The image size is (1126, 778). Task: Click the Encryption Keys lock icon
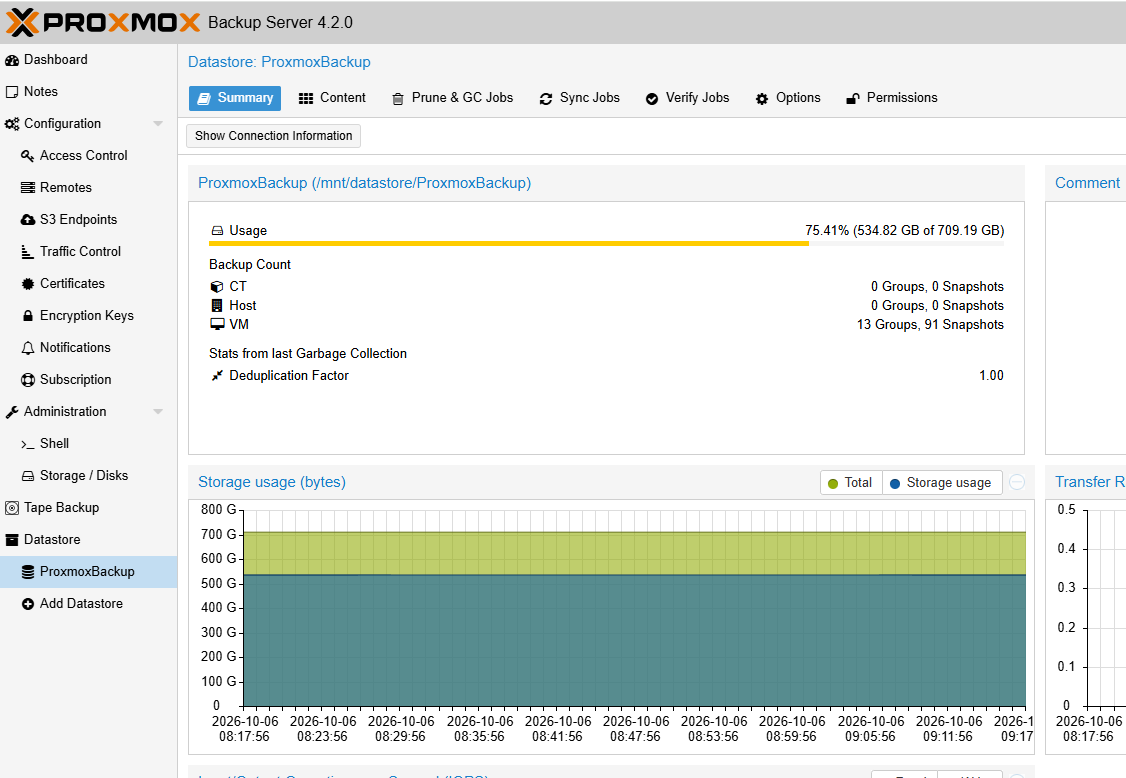click(27, 315)
